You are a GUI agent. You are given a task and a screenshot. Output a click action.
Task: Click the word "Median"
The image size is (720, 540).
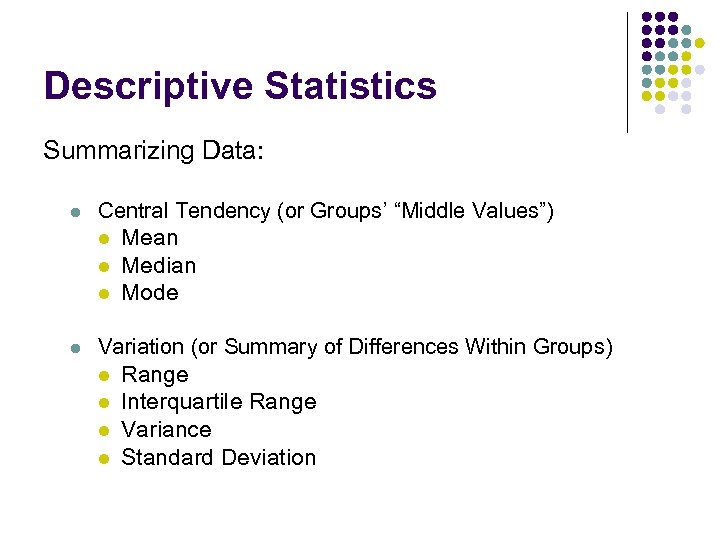tap(158, 266)
